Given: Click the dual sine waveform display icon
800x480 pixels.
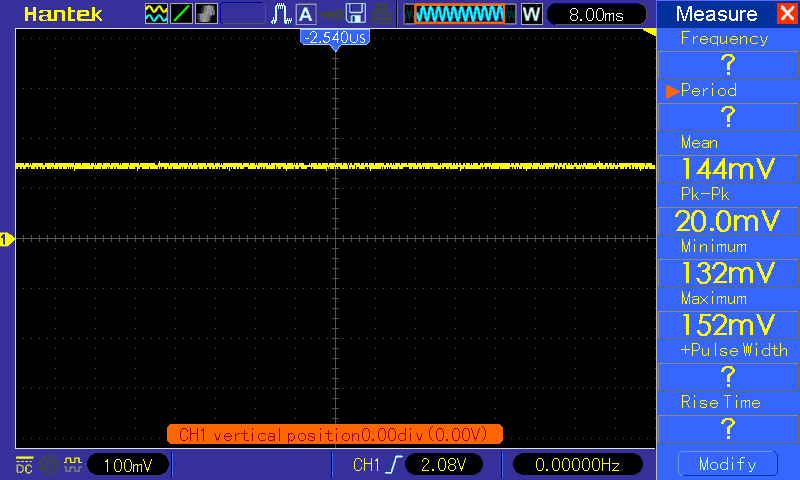Looking at the screenshot, I should pyautogui.click(x=156, y=14).
